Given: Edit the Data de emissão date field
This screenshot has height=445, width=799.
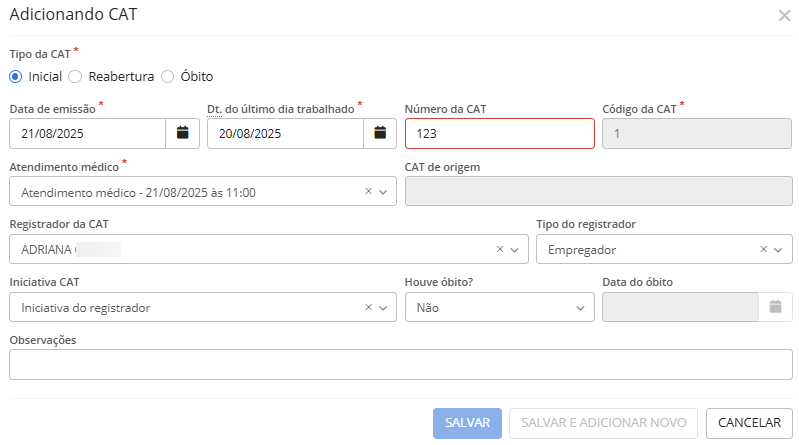Looking at the screenshot, I should 86,133.
